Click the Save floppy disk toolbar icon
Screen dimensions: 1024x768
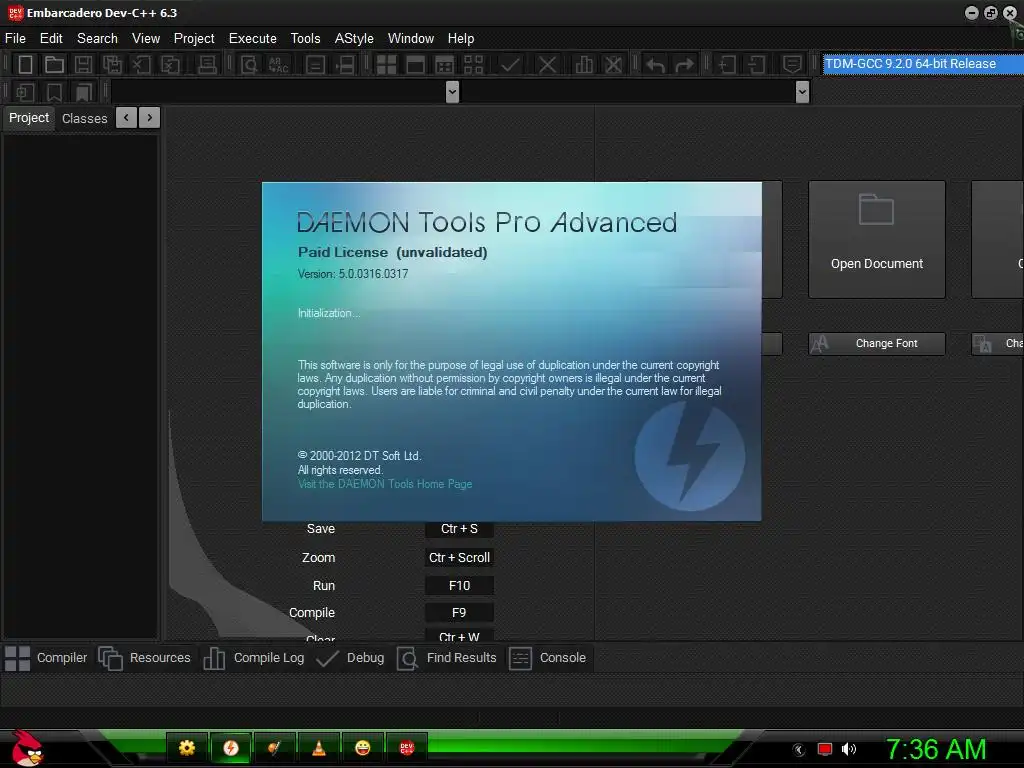[x=83, y=64]
